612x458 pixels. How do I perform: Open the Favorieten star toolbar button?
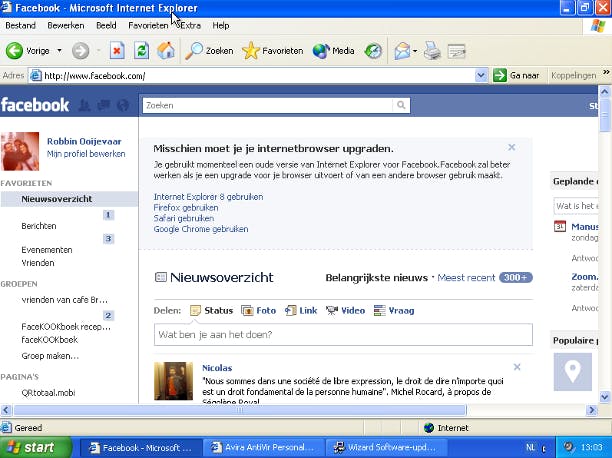272,51
